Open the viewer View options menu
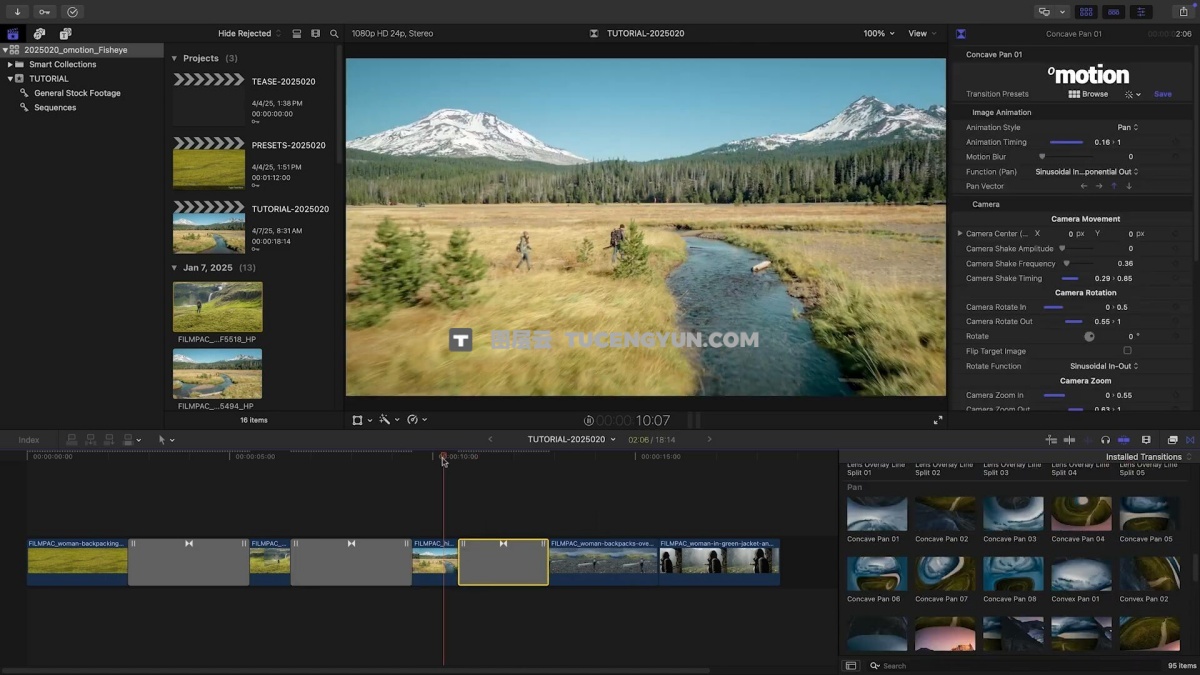 click(x=921, y=34)
